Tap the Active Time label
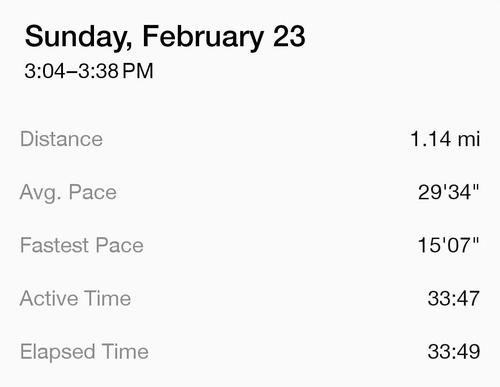 click(x=75, y=298)
